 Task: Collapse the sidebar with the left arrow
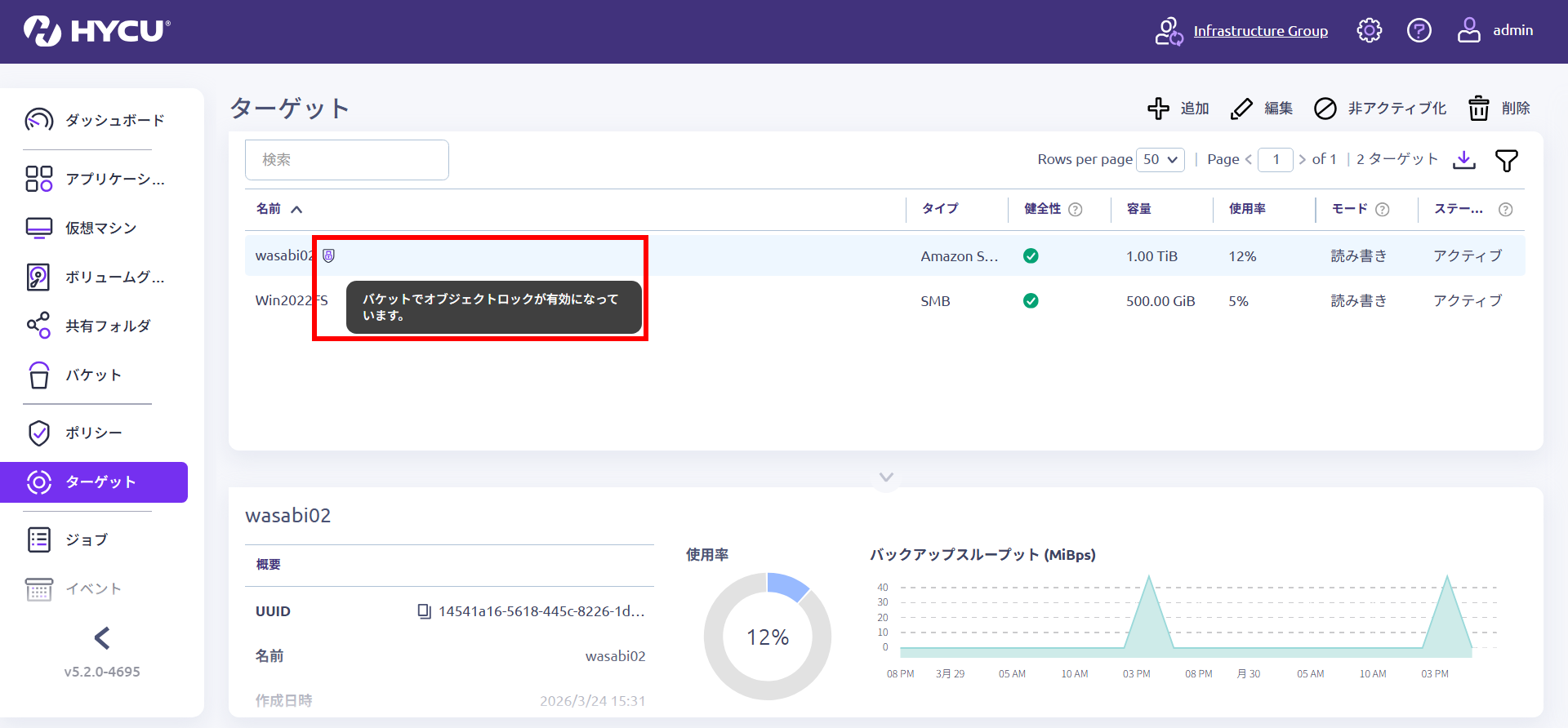click(102, 637)
